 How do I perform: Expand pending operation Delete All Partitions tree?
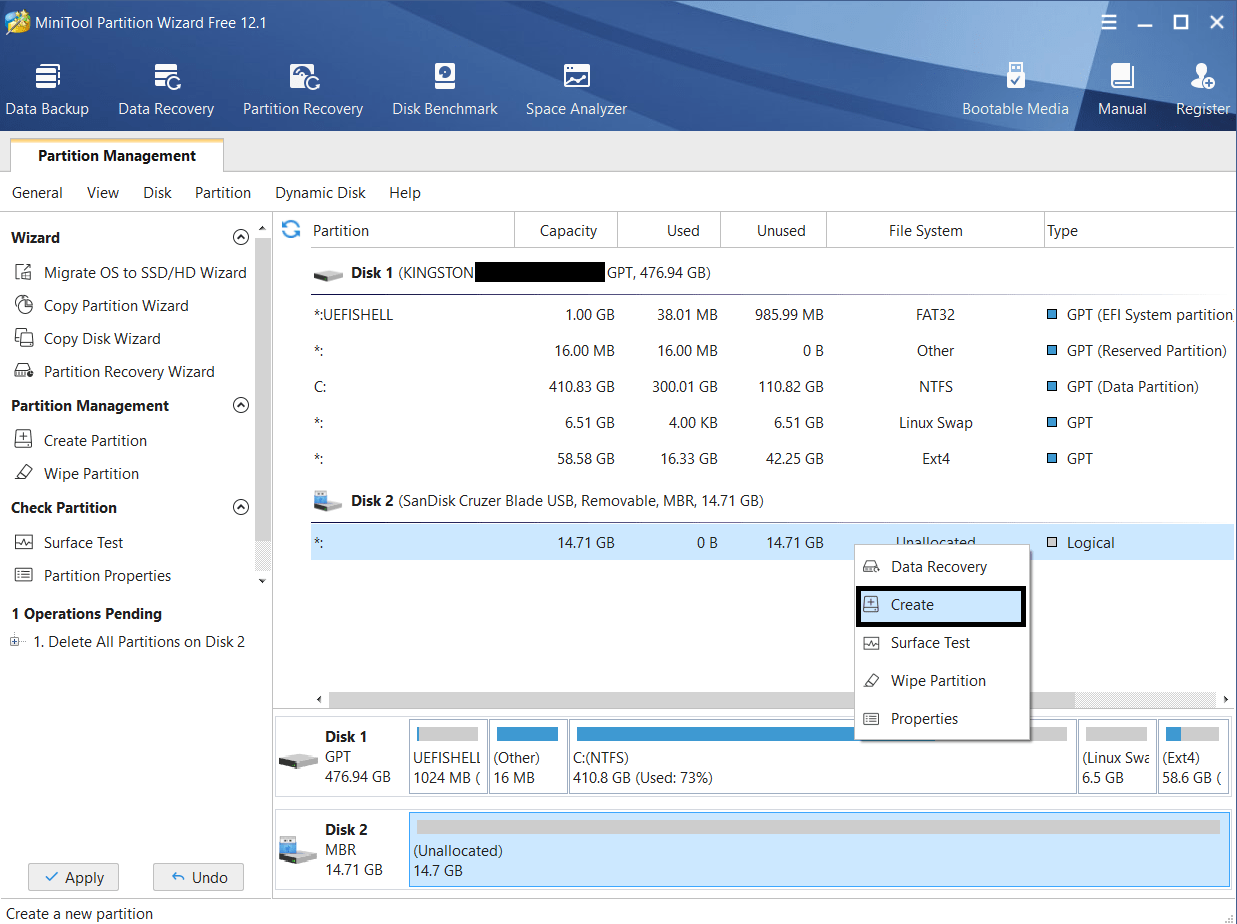click(16, 642)
